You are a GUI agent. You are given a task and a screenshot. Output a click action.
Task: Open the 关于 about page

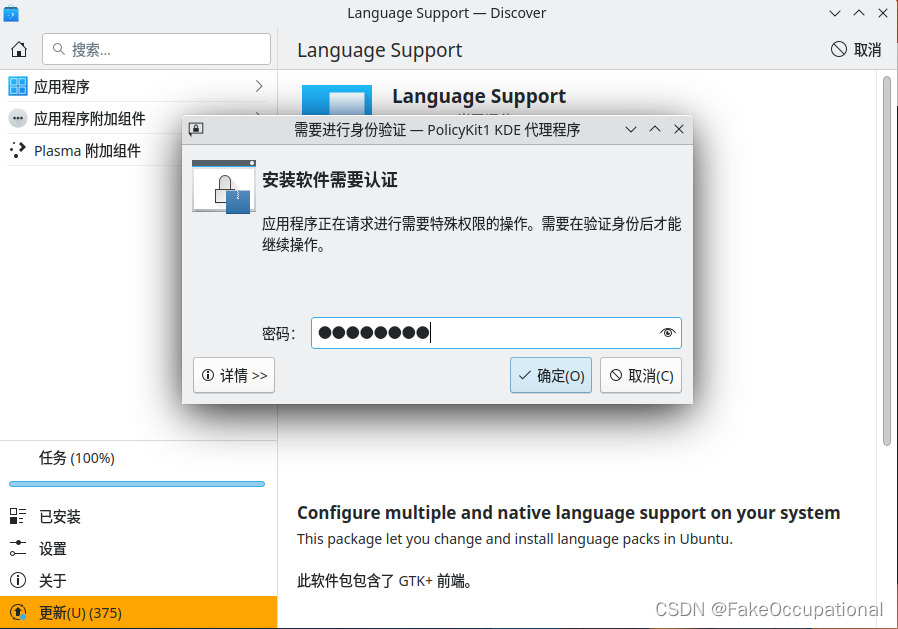click(x=137, y=581)
